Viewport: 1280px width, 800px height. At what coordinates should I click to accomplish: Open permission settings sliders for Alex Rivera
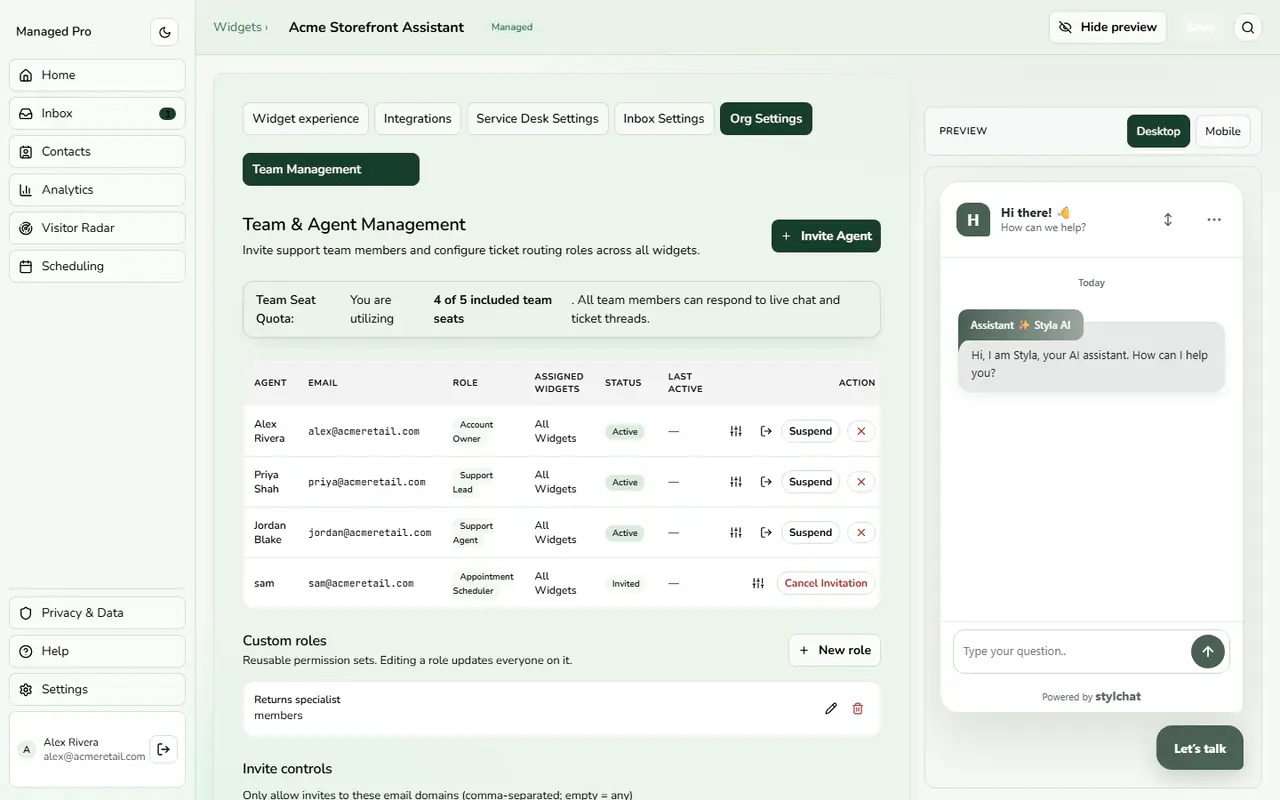[736, 431]
